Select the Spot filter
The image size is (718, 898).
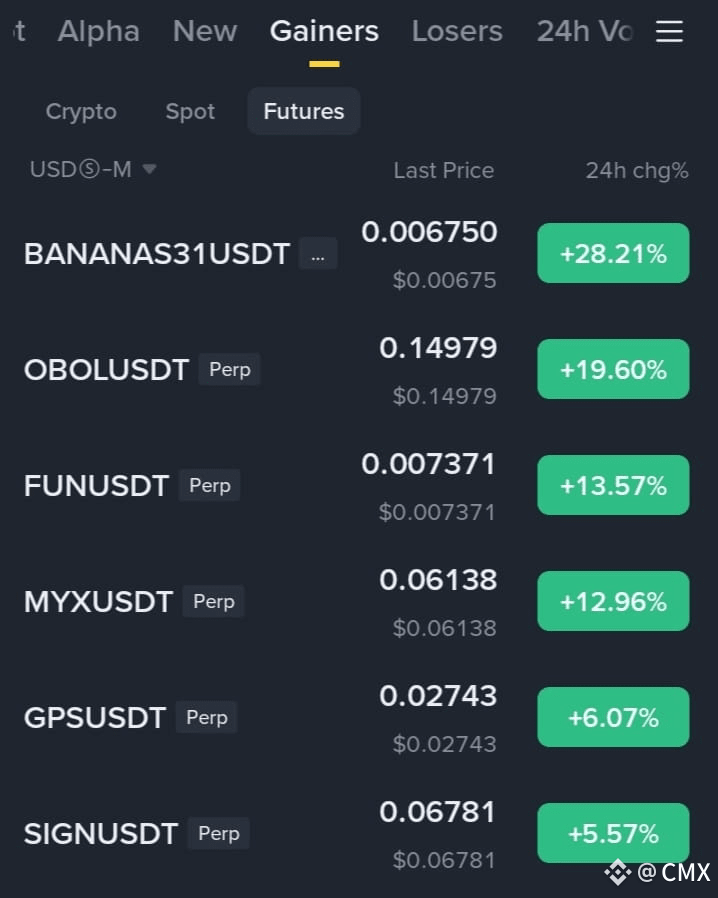(190, 111)
